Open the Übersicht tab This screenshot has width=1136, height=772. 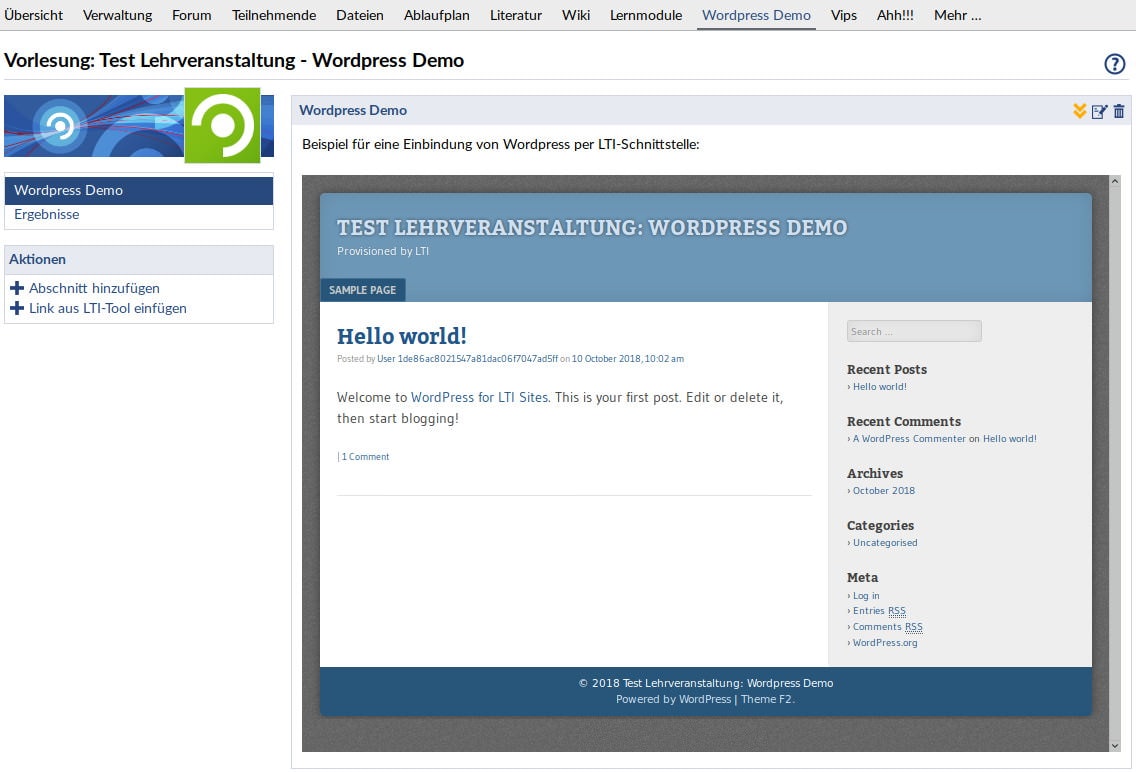click(x=33, y=15)
